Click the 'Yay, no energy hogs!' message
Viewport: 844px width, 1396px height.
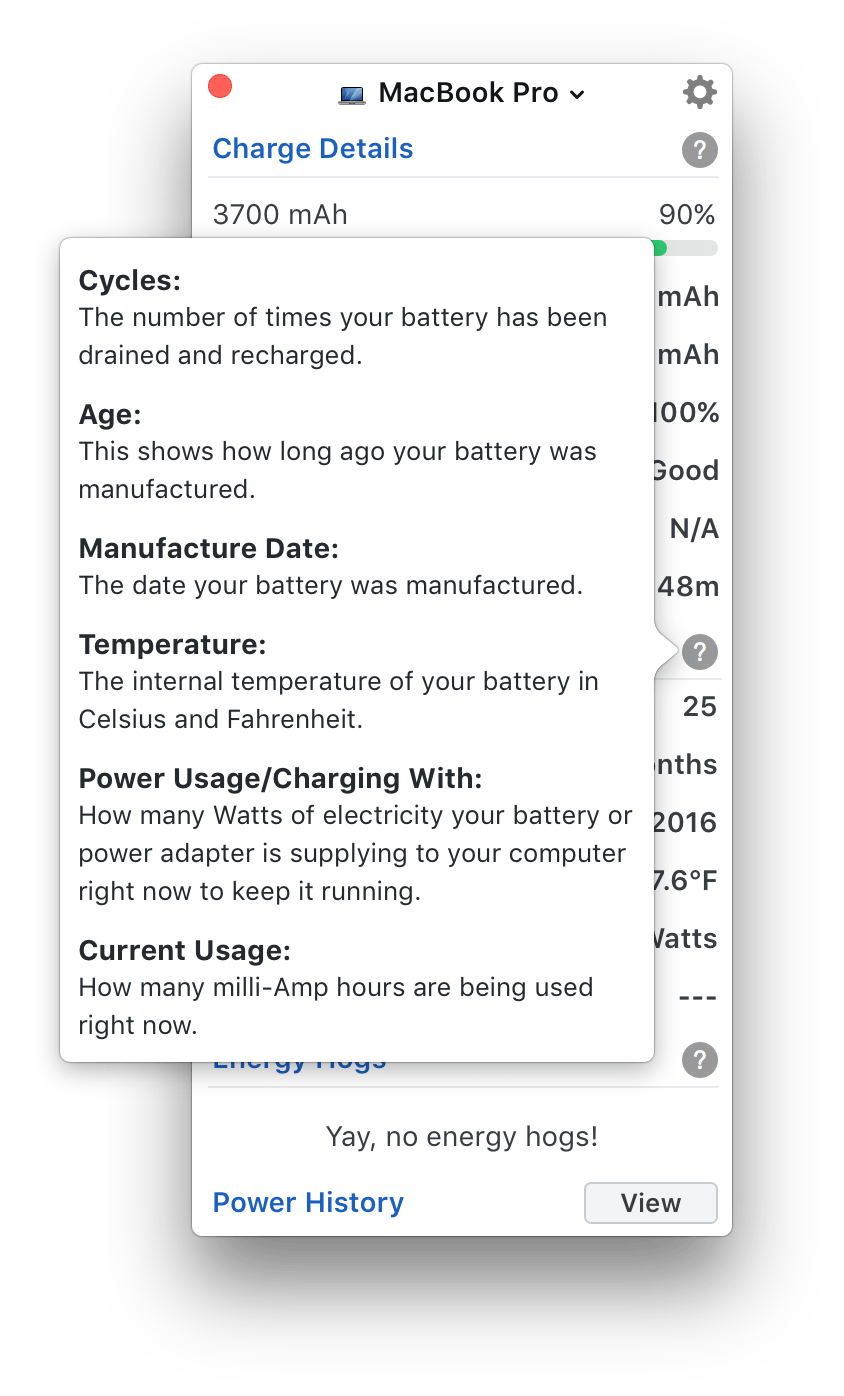click(x=462, y=1136)
